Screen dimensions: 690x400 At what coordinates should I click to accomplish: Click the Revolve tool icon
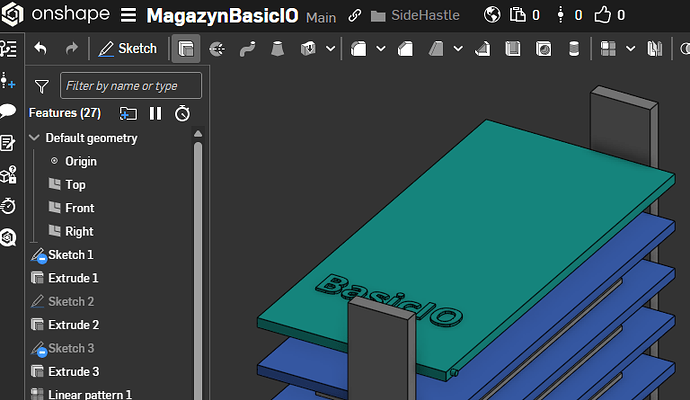tap(216, 48)
